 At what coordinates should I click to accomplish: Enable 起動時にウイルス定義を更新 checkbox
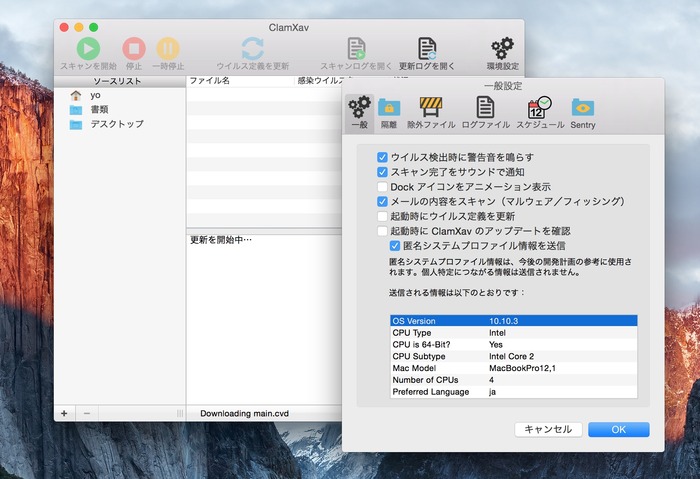click(x=382, y=216)
